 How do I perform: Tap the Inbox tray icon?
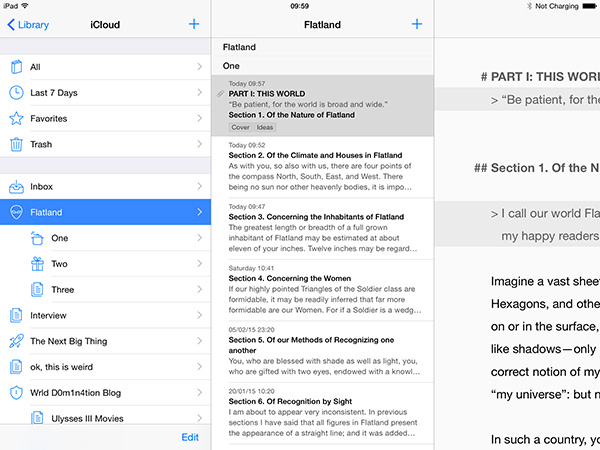[x=16, y=187]
